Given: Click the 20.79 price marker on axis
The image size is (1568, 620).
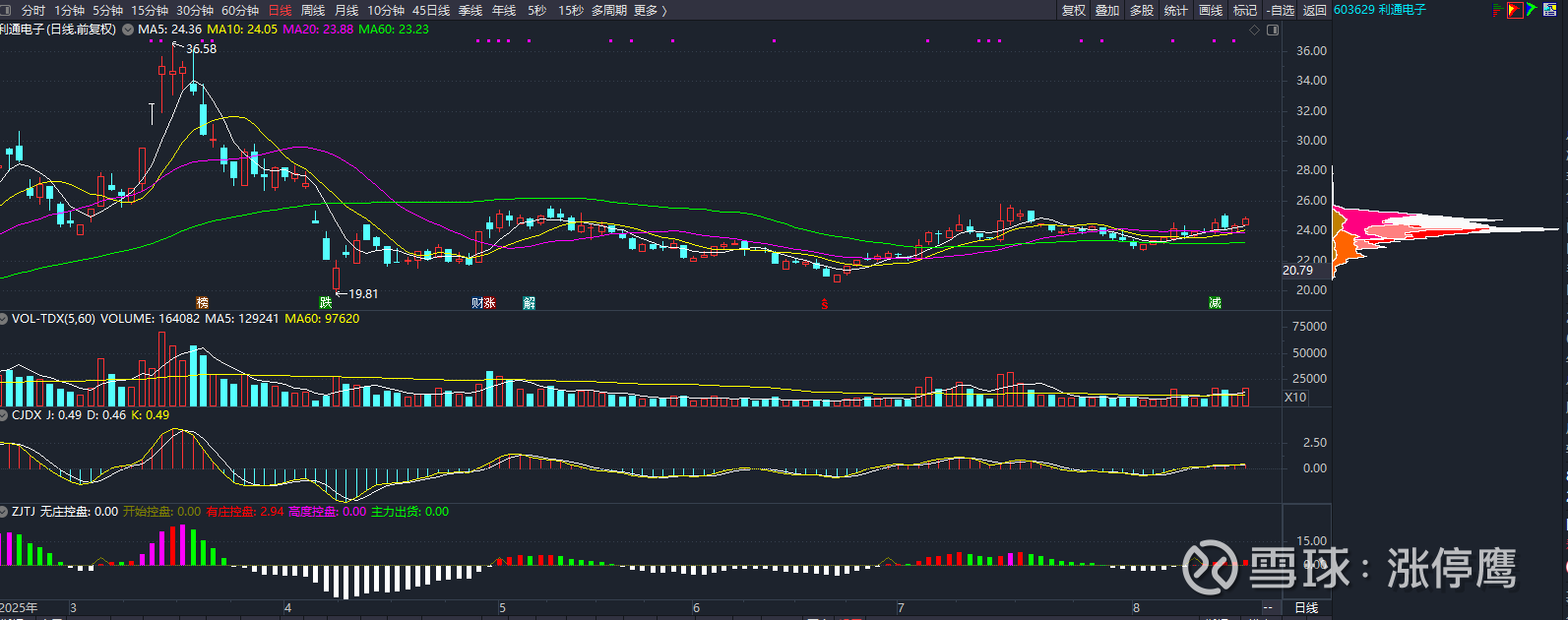Looking at the screenshot, I should [x=1298, y=271].
